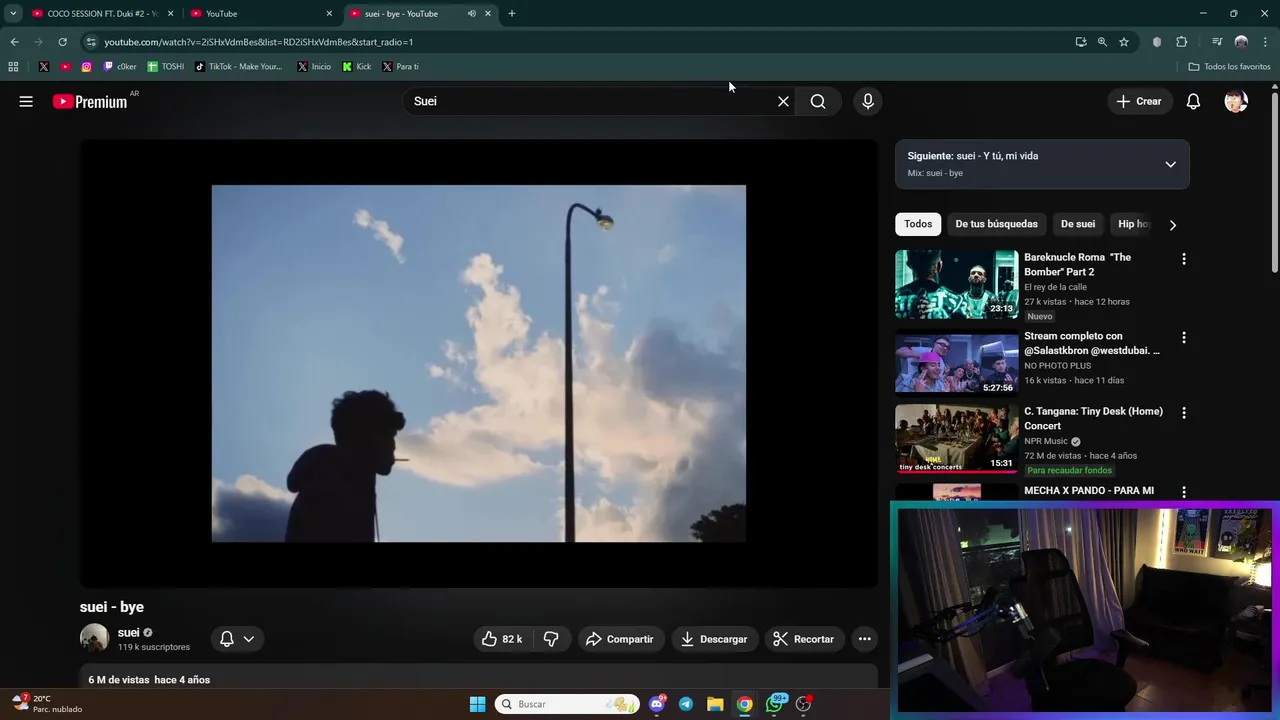Run search with the magnifier button
The width and height of the screenshot is (1280, 720).
pos(818,101)
